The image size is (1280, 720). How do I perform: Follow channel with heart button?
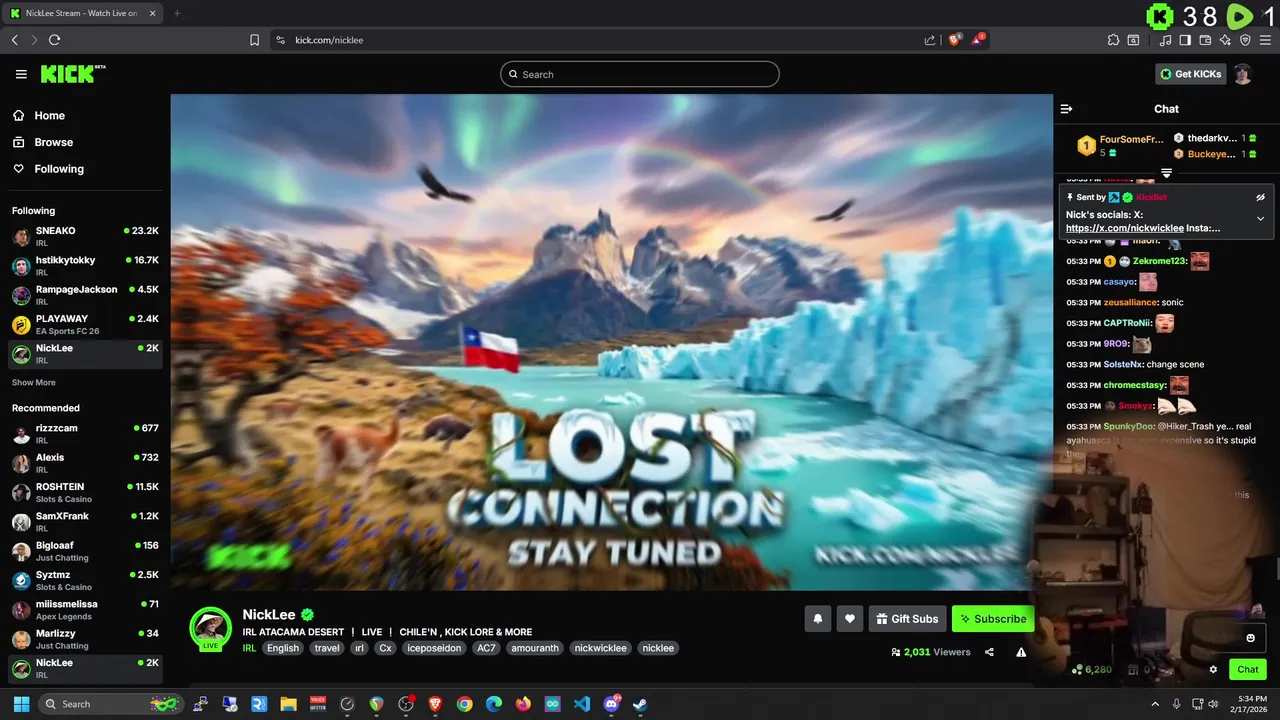point(850,619)
